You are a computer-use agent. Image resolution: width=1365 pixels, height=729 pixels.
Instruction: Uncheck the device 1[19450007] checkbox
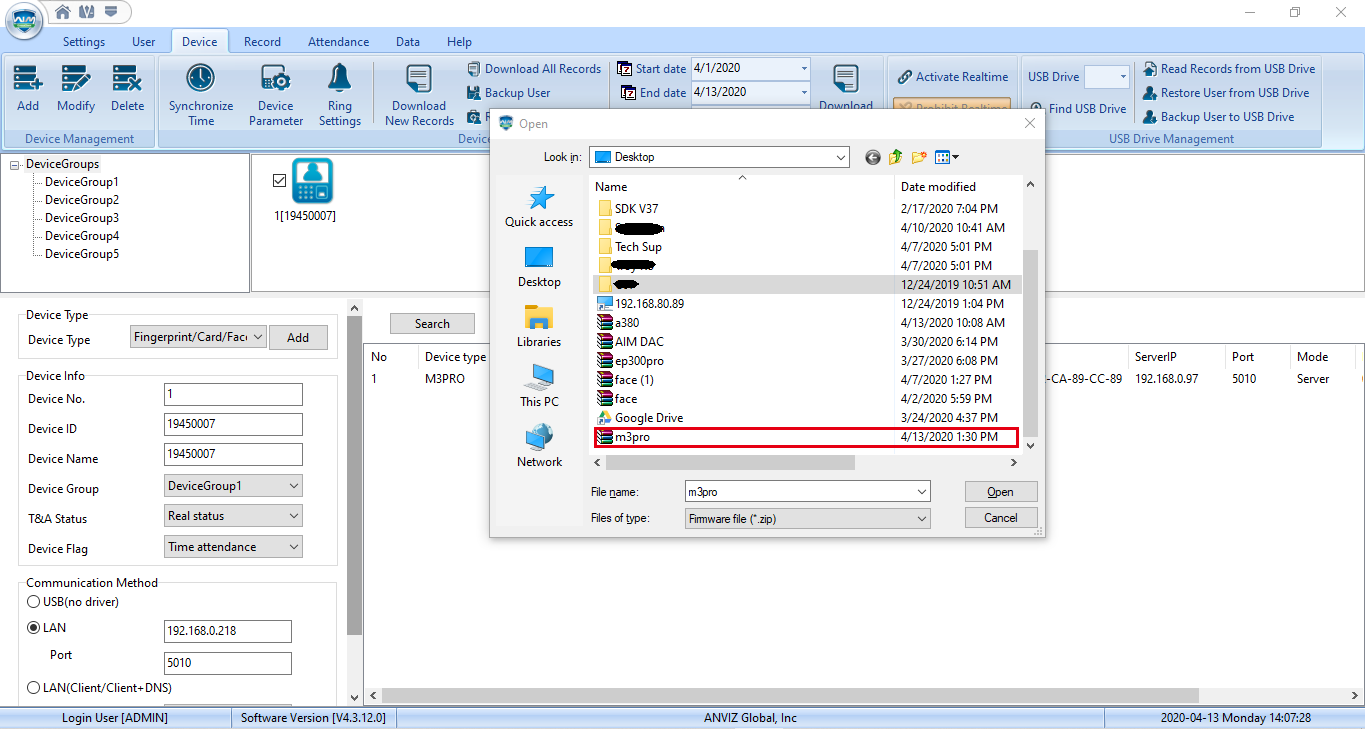coord(279,180)
